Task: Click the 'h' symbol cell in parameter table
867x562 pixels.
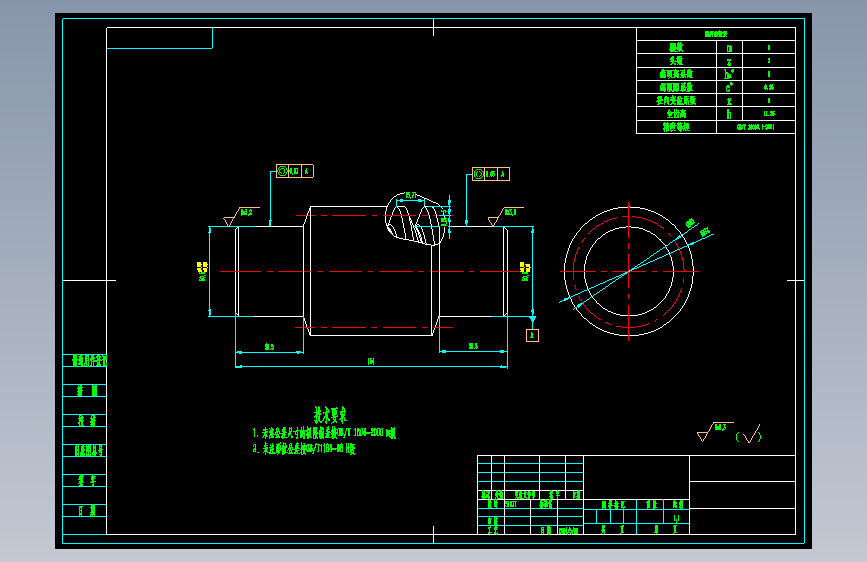Action: coord(729,114)
